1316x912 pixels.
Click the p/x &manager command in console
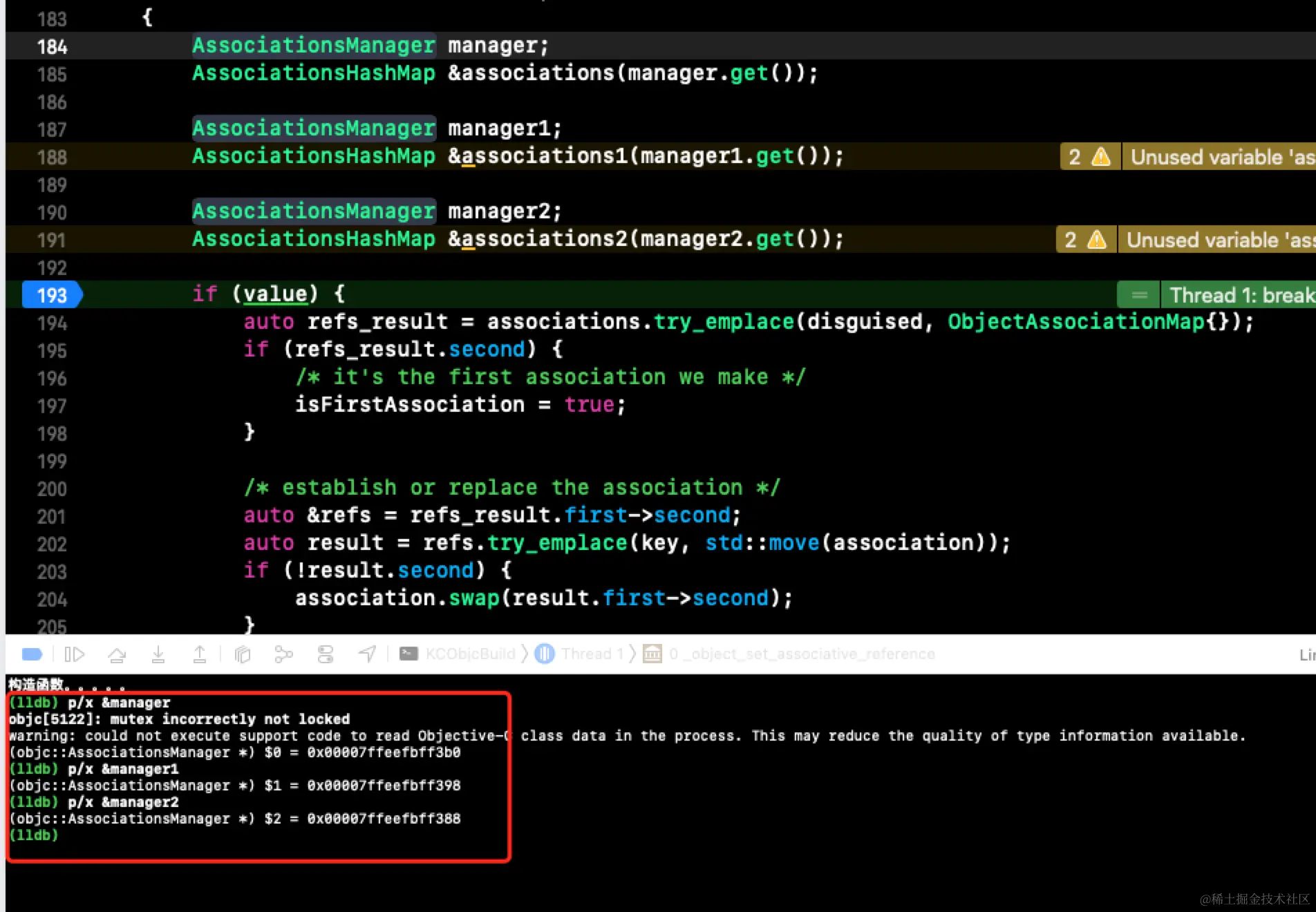119,703
